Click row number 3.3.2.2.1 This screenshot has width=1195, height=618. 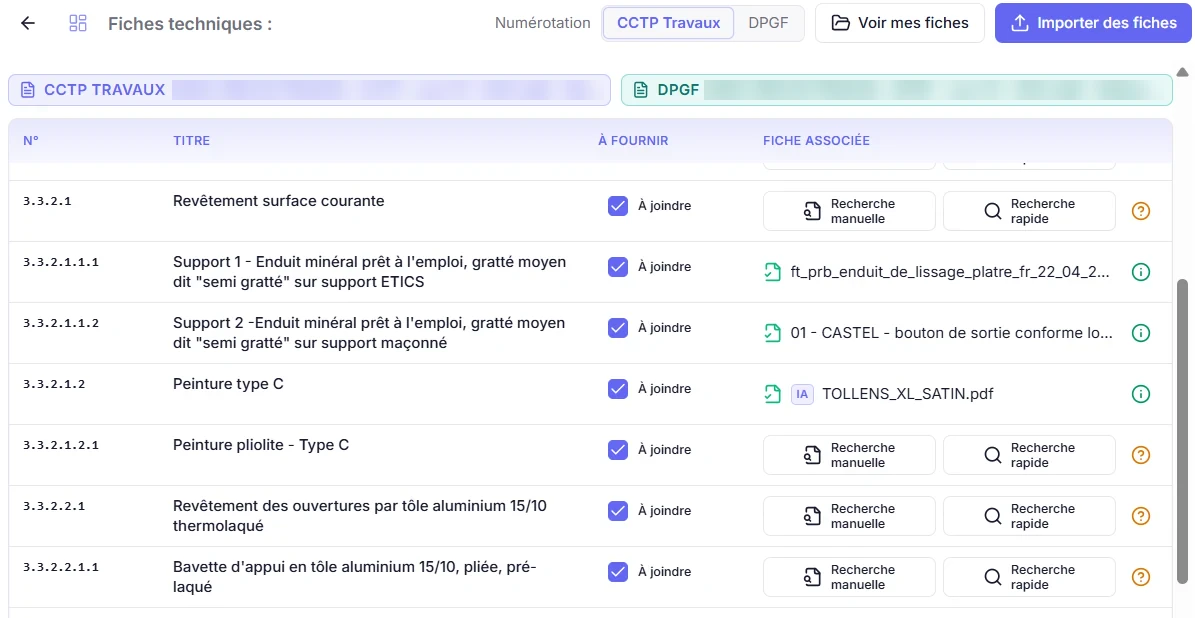54,507
